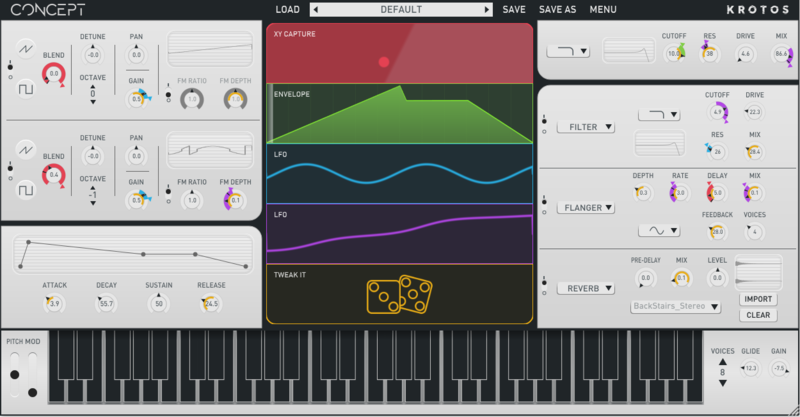This screenshot has width=800, height=417.
Task: Click SAVE AS in the top bar
Action: pyautogui.click(x=557, y=9)
